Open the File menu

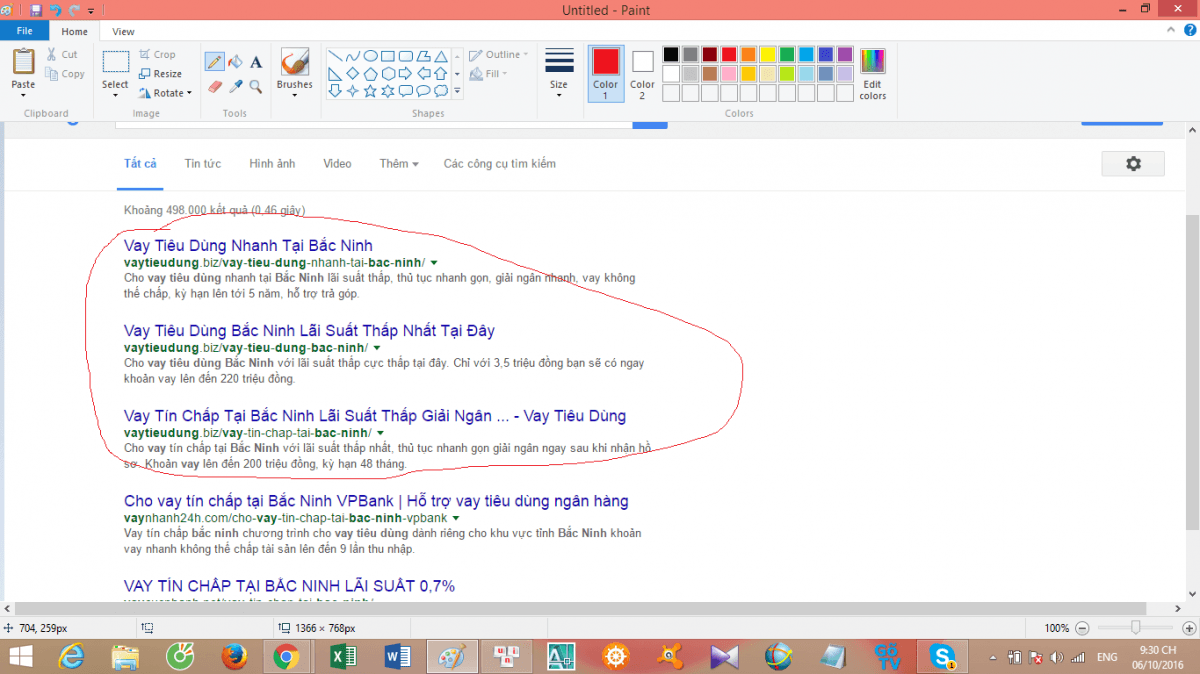24,32
